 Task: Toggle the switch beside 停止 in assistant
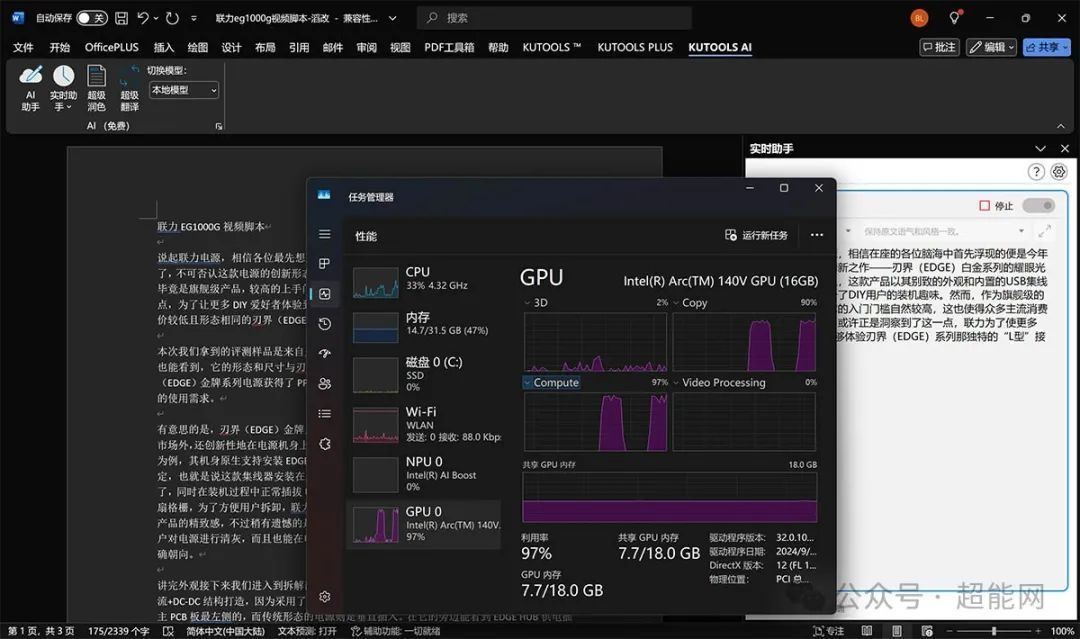point(1039,205)
